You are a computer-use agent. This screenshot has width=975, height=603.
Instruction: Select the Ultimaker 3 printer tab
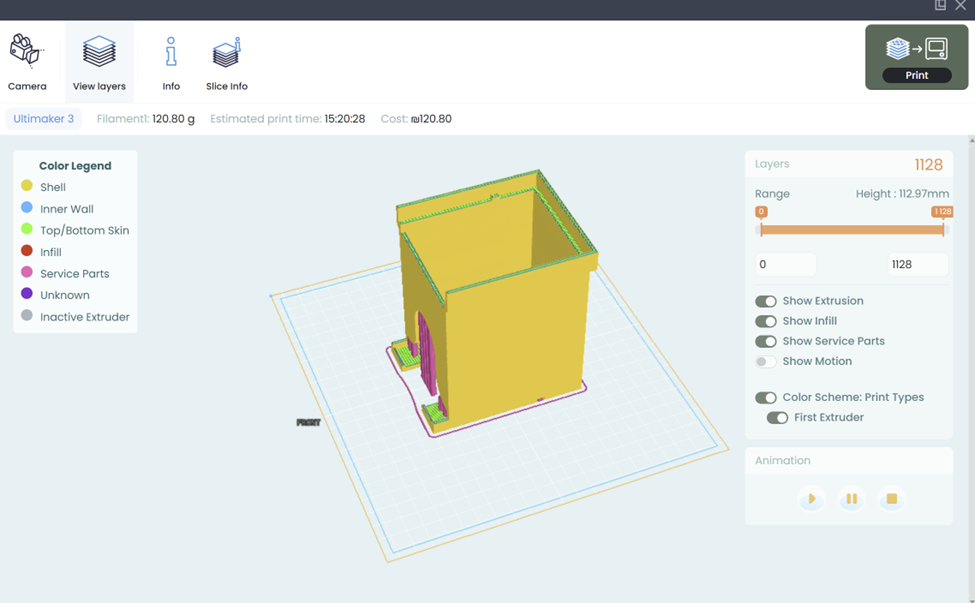pos(44,119)
